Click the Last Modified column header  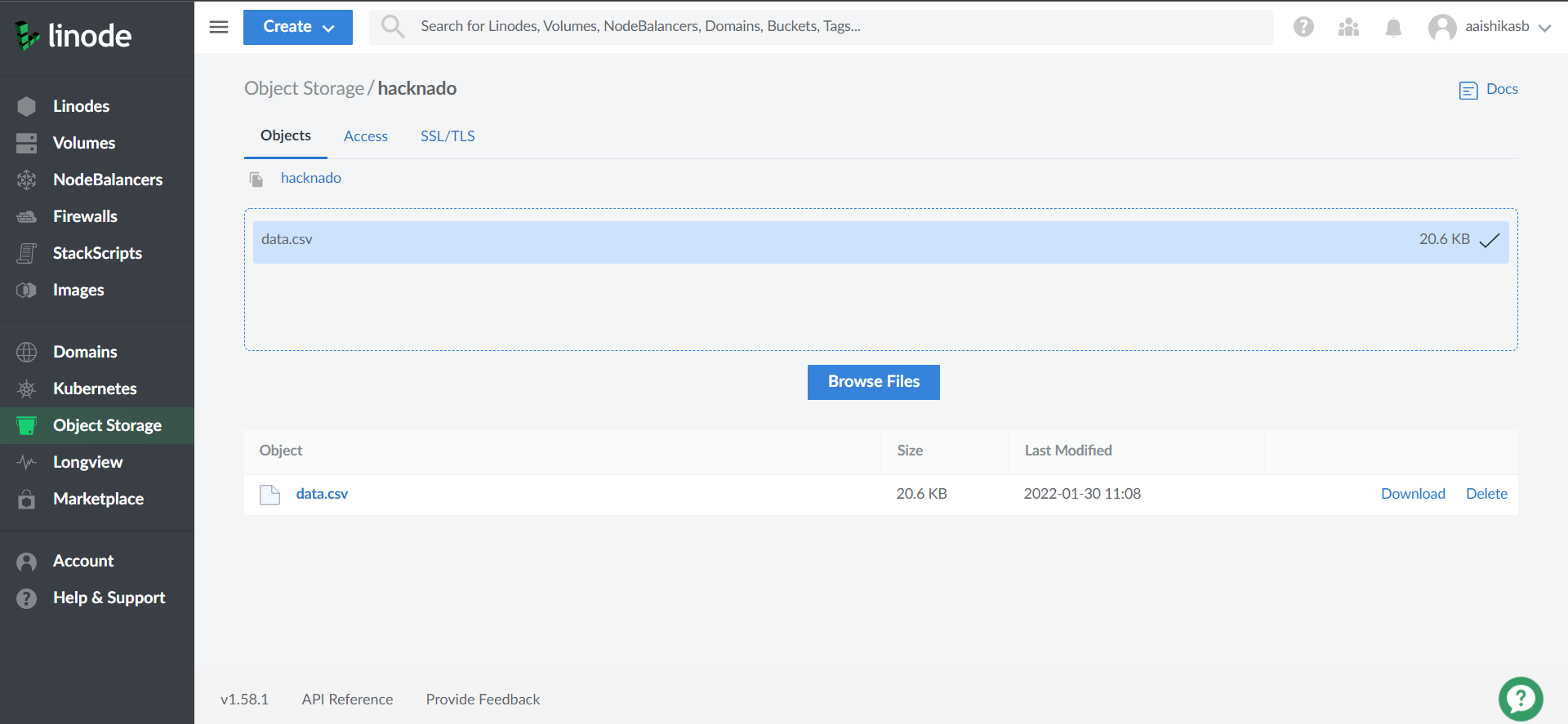[1068, 451]
